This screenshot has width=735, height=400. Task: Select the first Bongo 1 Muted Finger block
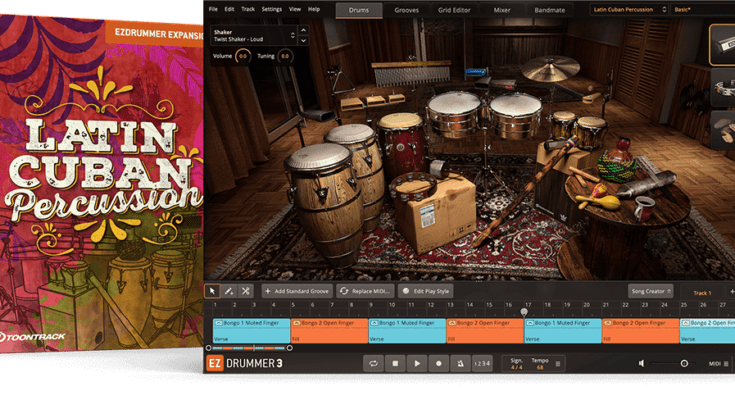(251, 323)
